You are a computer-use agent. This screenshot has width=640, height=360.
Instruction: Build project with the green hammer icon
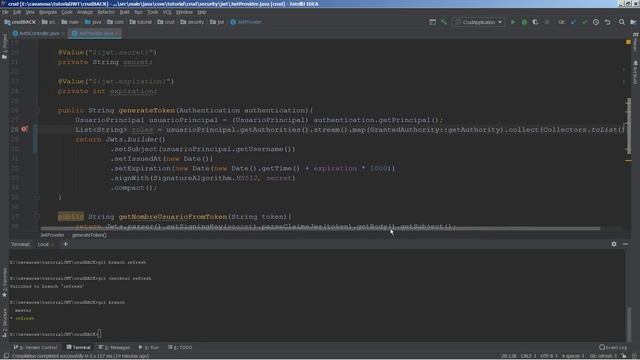(444, 22)
